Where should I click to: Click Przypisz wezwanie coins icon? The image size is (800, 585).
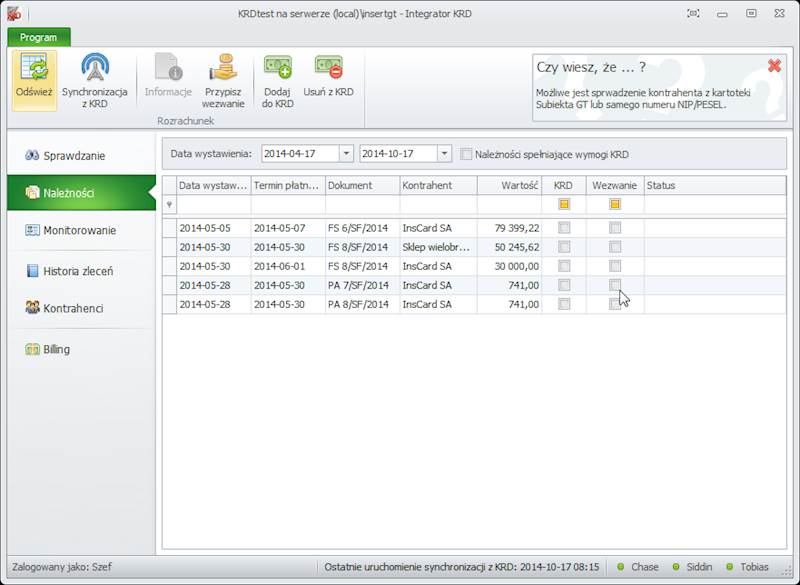223,67
